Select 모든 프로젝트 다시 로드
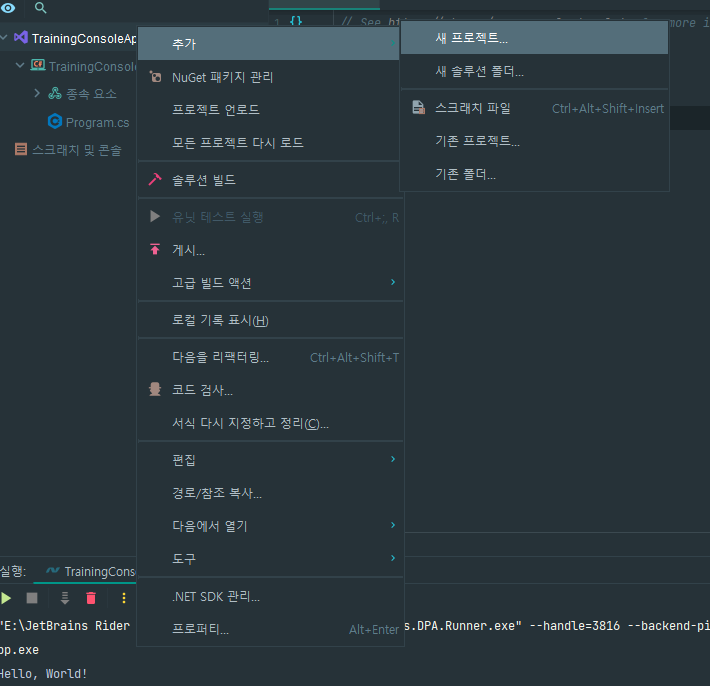Image resolution: width=710 pixels, height=686 pixels. [x=269, y=143]
